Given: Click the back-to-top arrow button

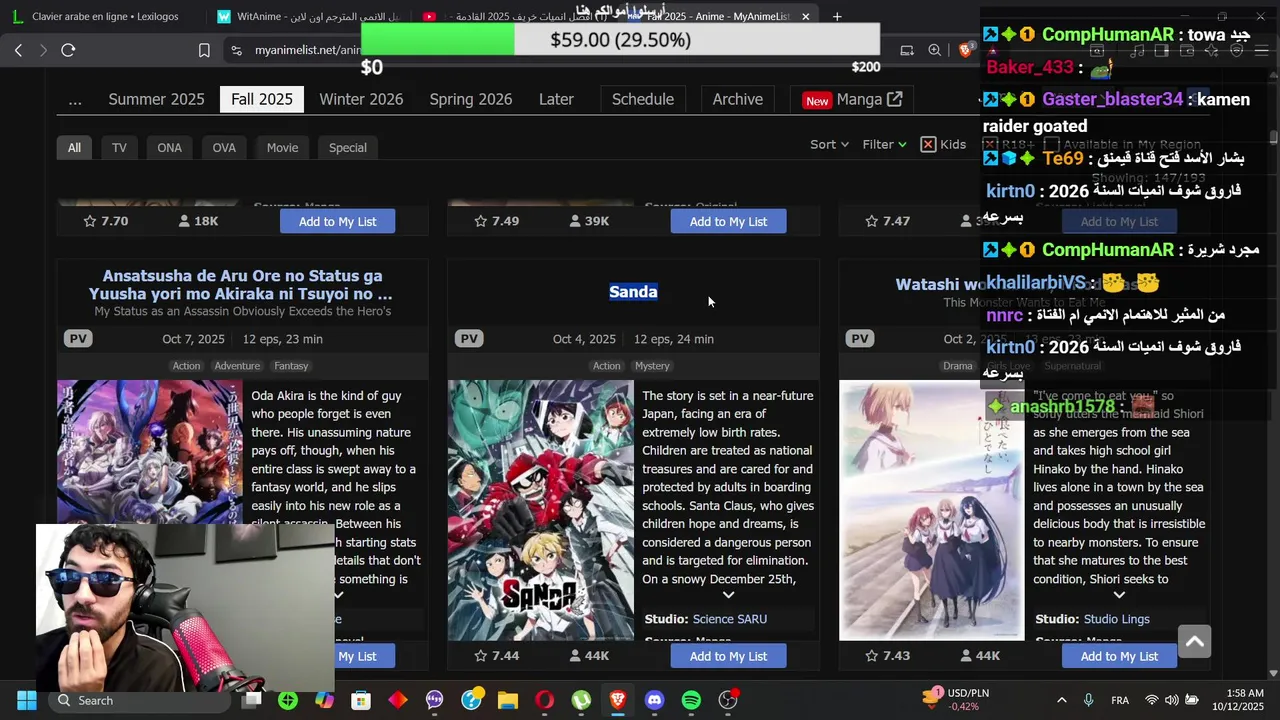Looking at the screenshot, I should [1194, 641].
